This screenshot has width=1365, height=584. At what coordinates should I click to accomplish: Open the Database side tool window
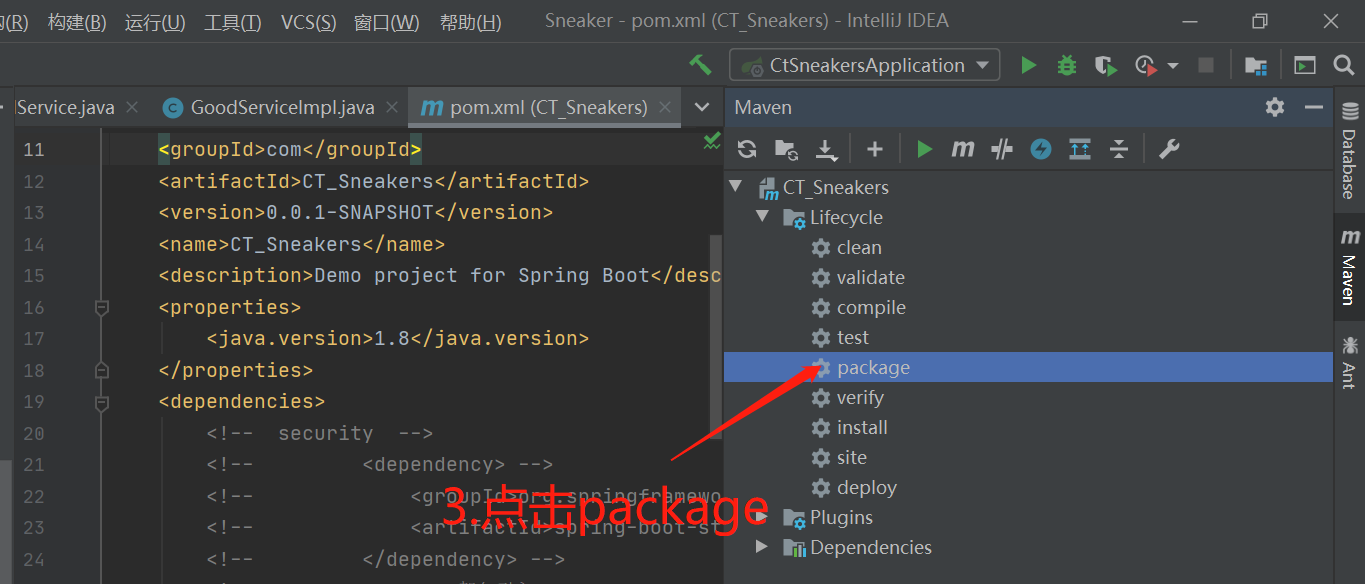tap(1350, 149)
